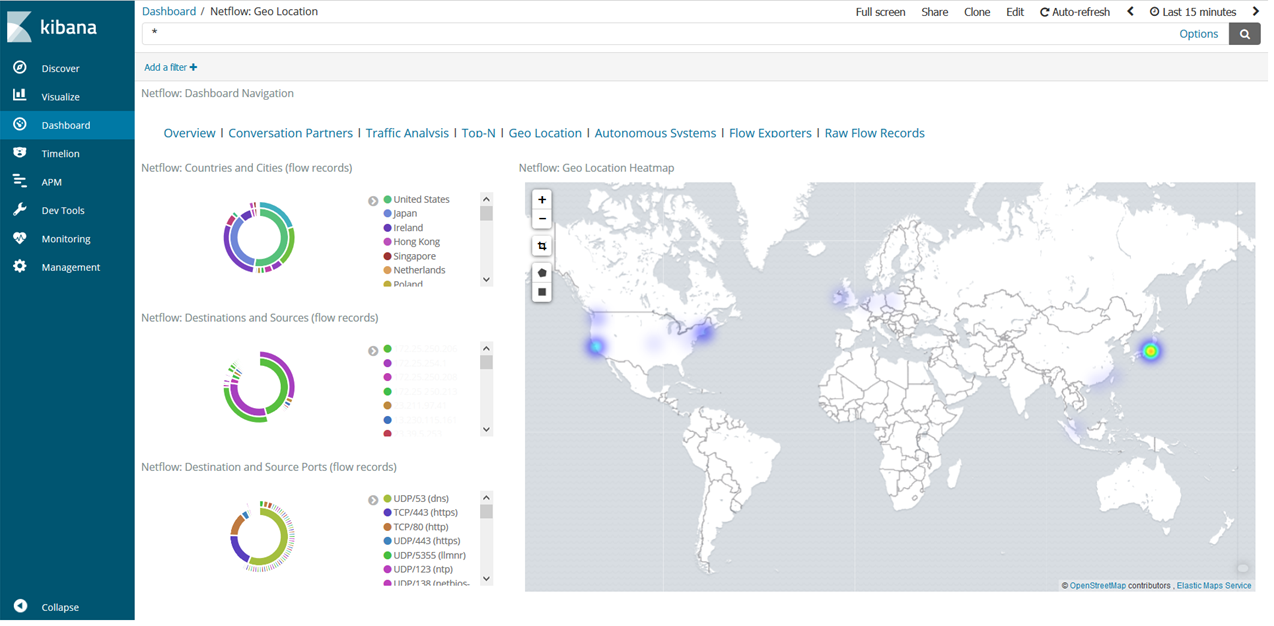Click the Japan hotspot on heatmap
This screenshot has width=1274, height=626.
click(x=1151, y=351)
